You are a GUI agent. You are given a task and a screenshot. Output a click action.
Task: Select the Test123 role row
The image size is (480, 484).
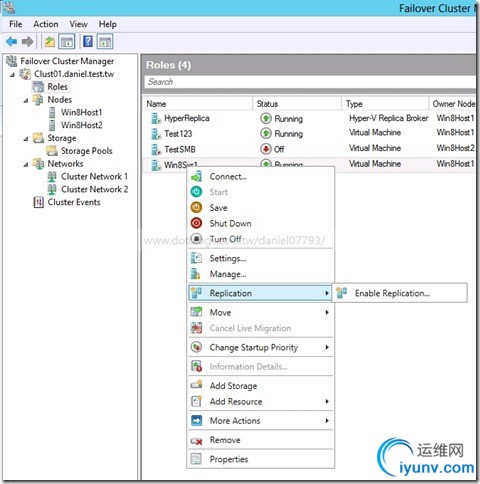pyautogui.click(x=310, y=134)
